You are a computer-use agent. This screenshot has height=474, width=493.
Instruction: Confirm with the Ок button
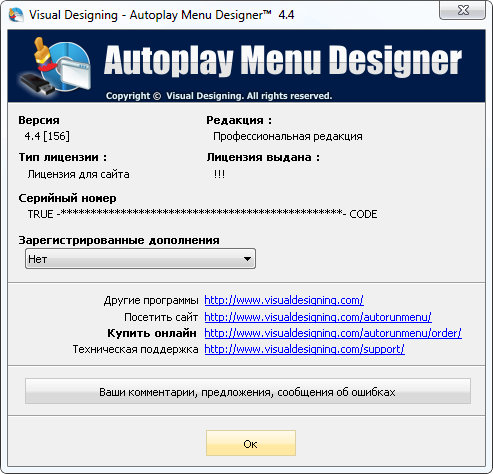coord(251,443)
